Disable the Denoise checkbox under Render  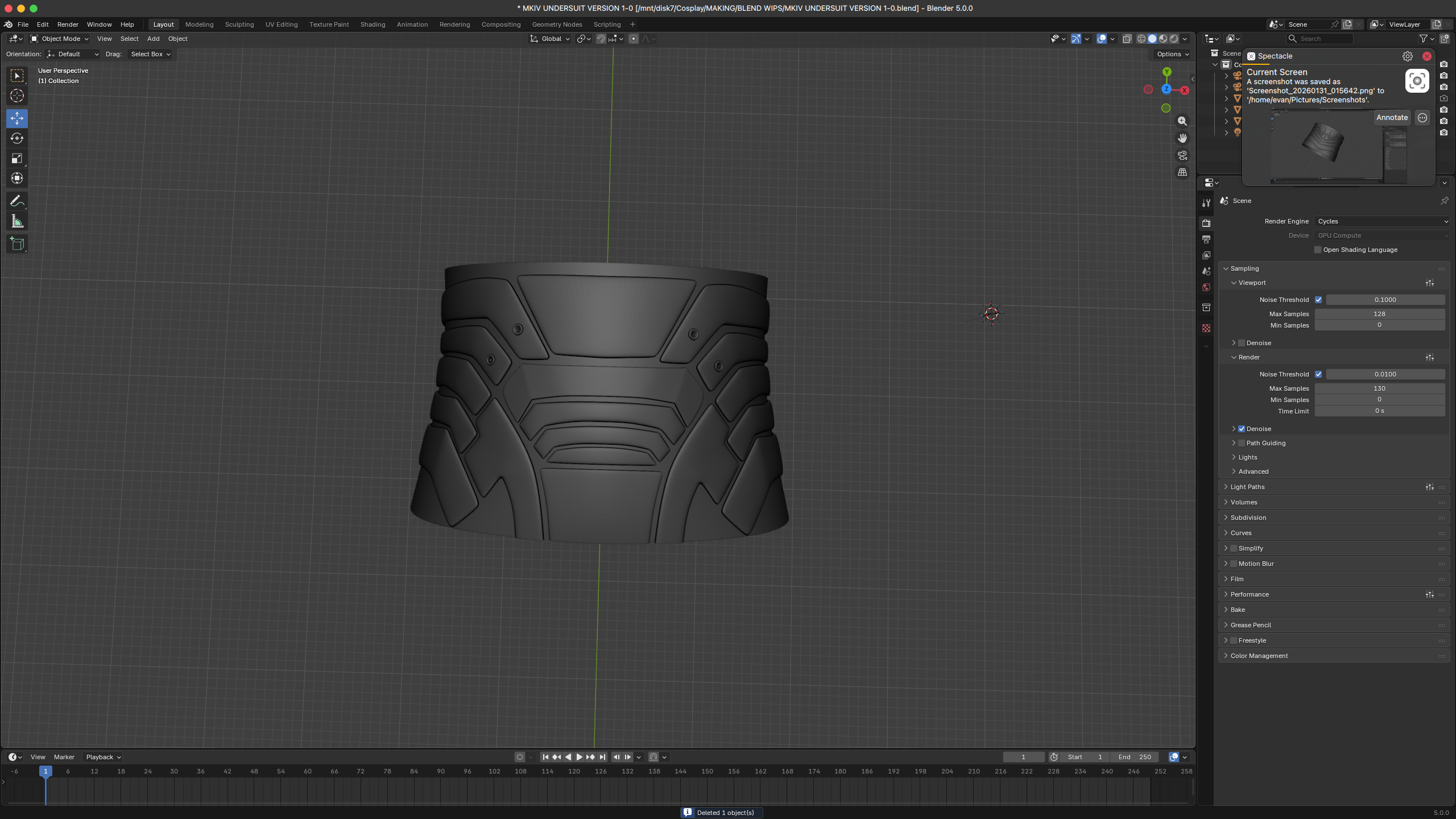1241,428
